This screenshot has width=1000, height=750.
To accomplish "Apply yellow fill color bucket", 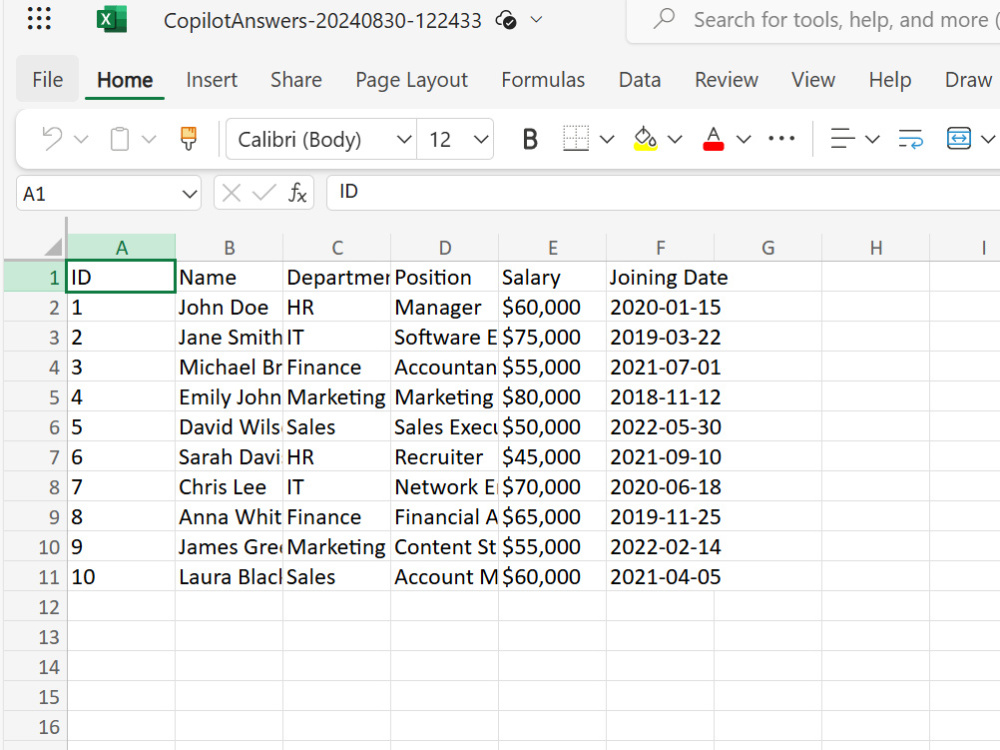I will (645, 138).
